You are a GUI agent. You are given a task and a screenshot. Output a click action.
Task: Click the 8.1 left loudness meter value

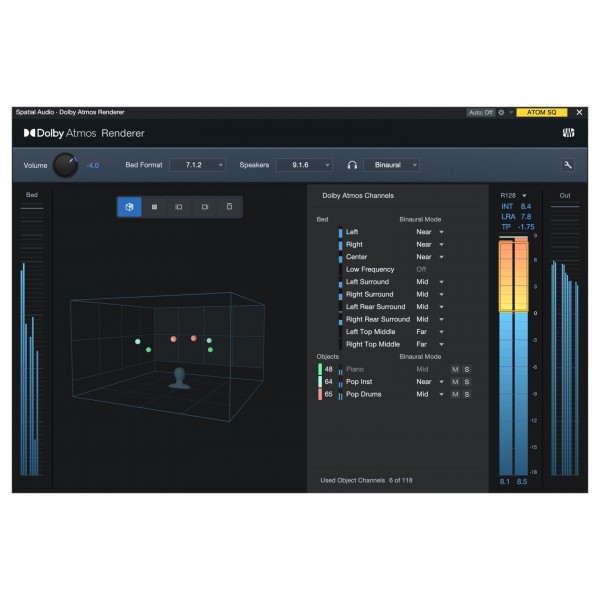click(505, 482)
